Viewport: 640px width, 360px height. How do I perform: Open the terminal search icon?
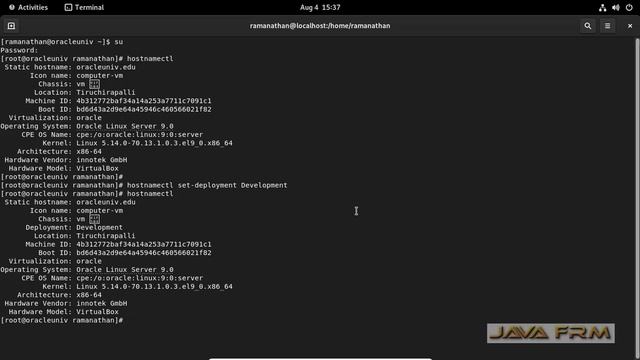click(587, 26)
